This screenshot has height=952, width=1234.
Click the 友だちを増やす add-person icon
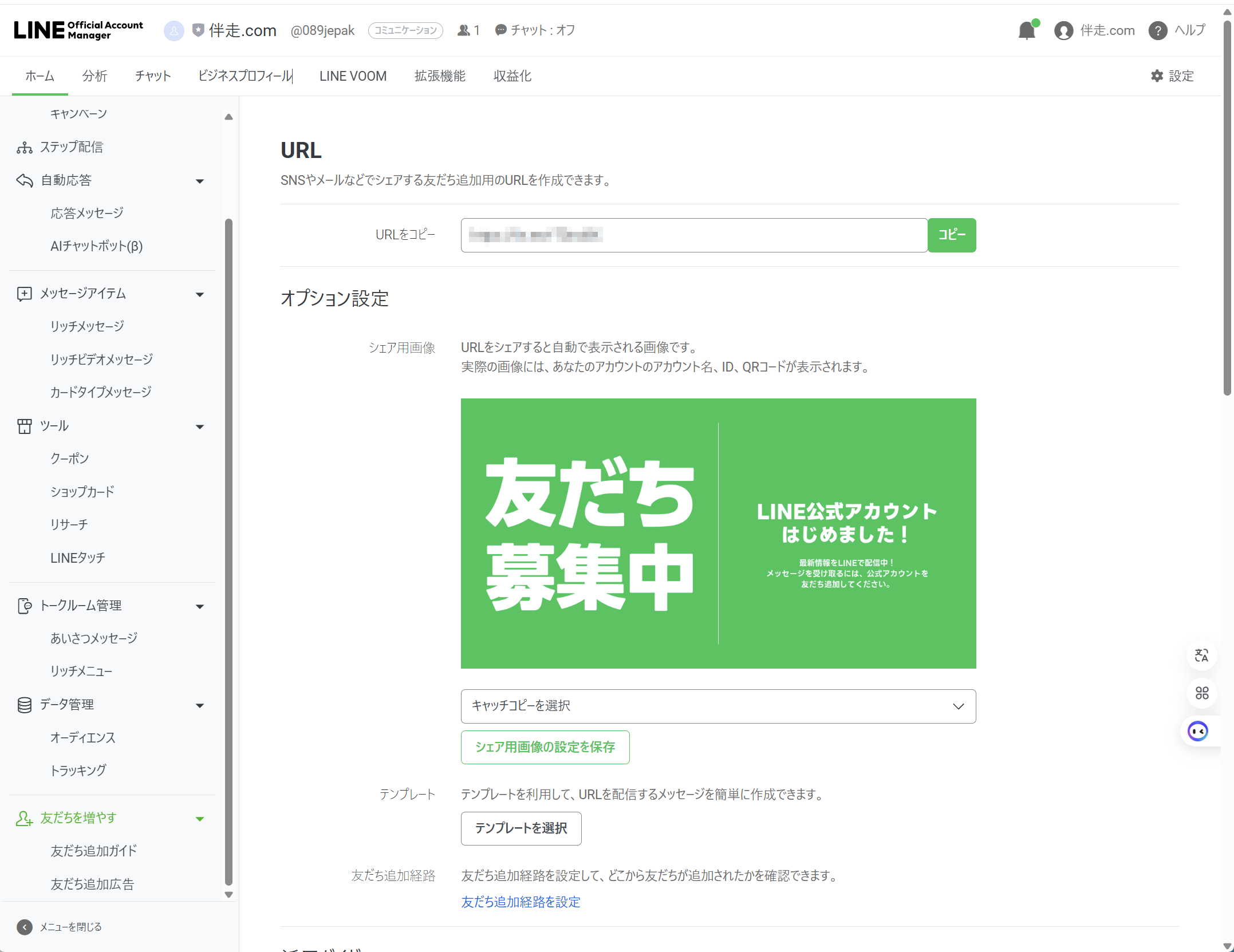pos(25,818)
